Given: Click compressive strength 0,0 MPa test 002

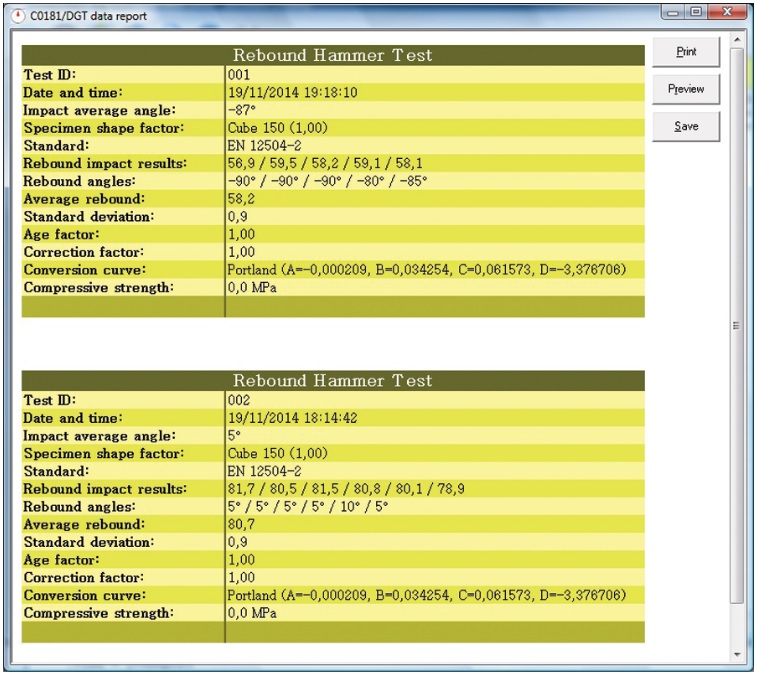Looking at the screenshot, I should pos(252,613).
